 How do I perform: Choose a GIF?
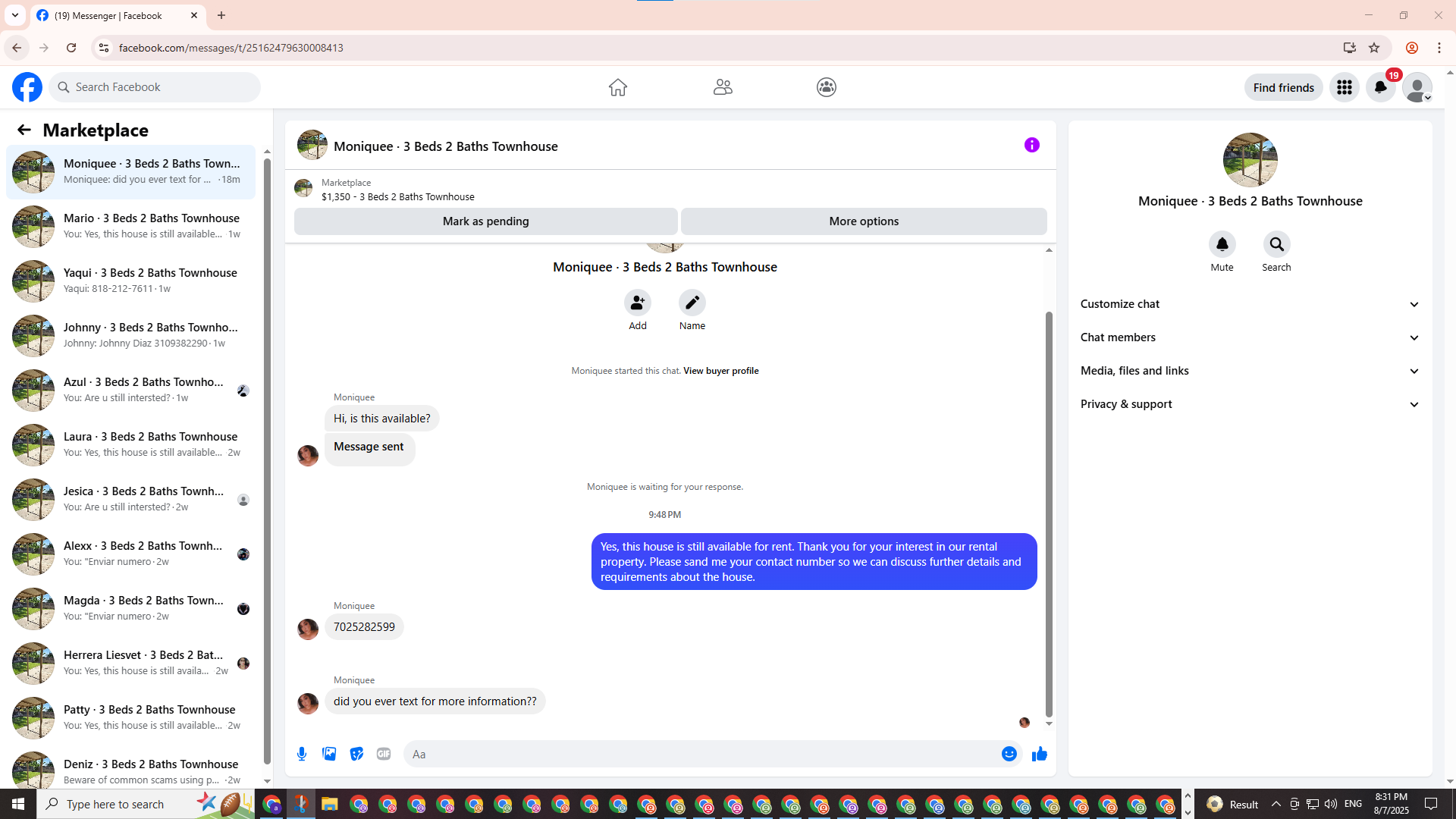tap(384, 754)
